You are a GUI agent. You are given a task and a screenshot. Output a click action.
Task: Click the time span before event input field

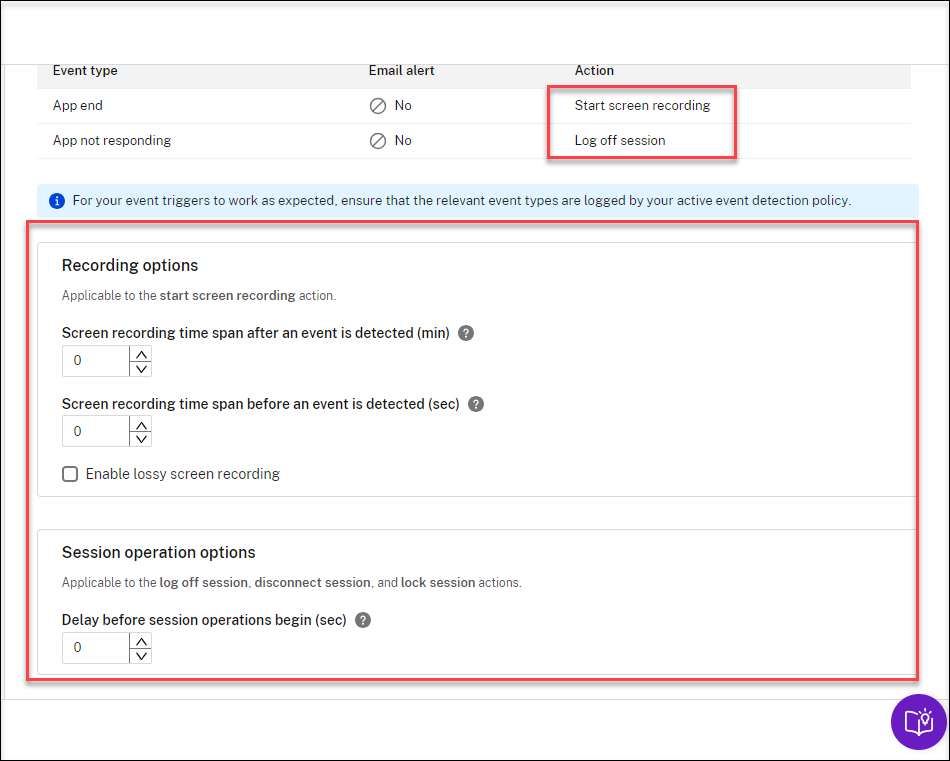tap(96, 432)
